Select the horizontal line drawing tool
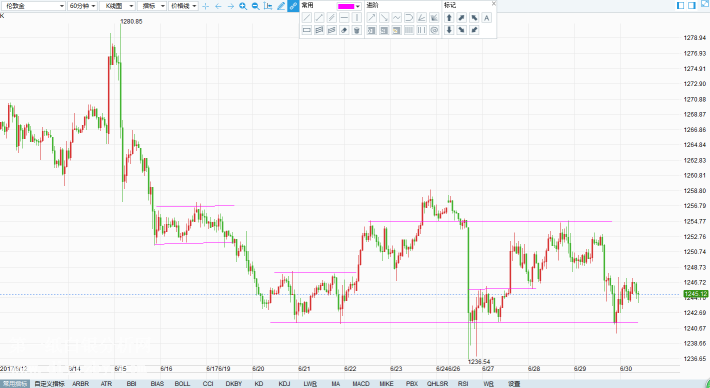The width and height of the screenshot is (710, 388). pos(344,18)
